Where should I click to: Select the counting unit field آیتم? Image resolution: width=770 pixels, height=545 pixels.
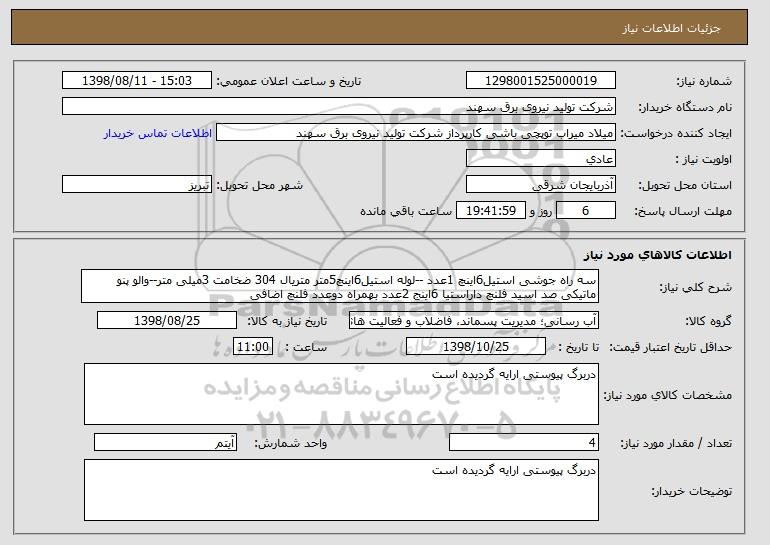tap(165, 442)
